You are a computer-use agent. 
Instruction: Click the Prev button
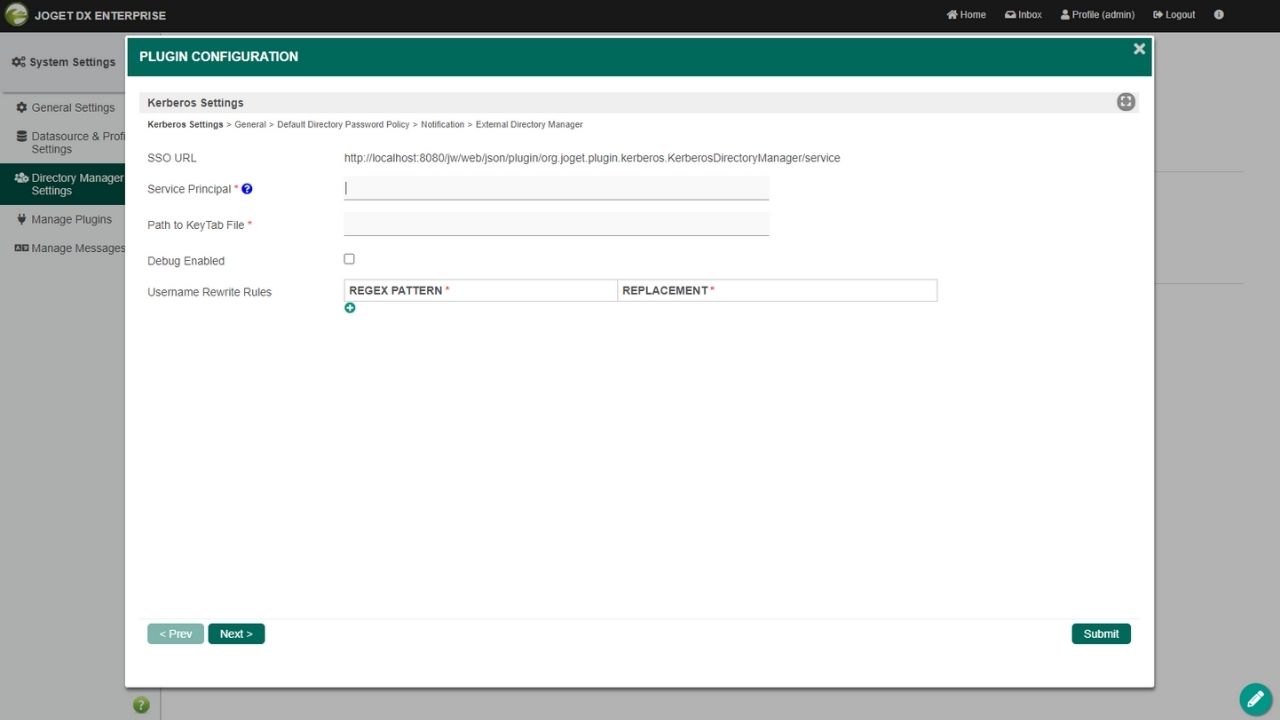(176, 634)
